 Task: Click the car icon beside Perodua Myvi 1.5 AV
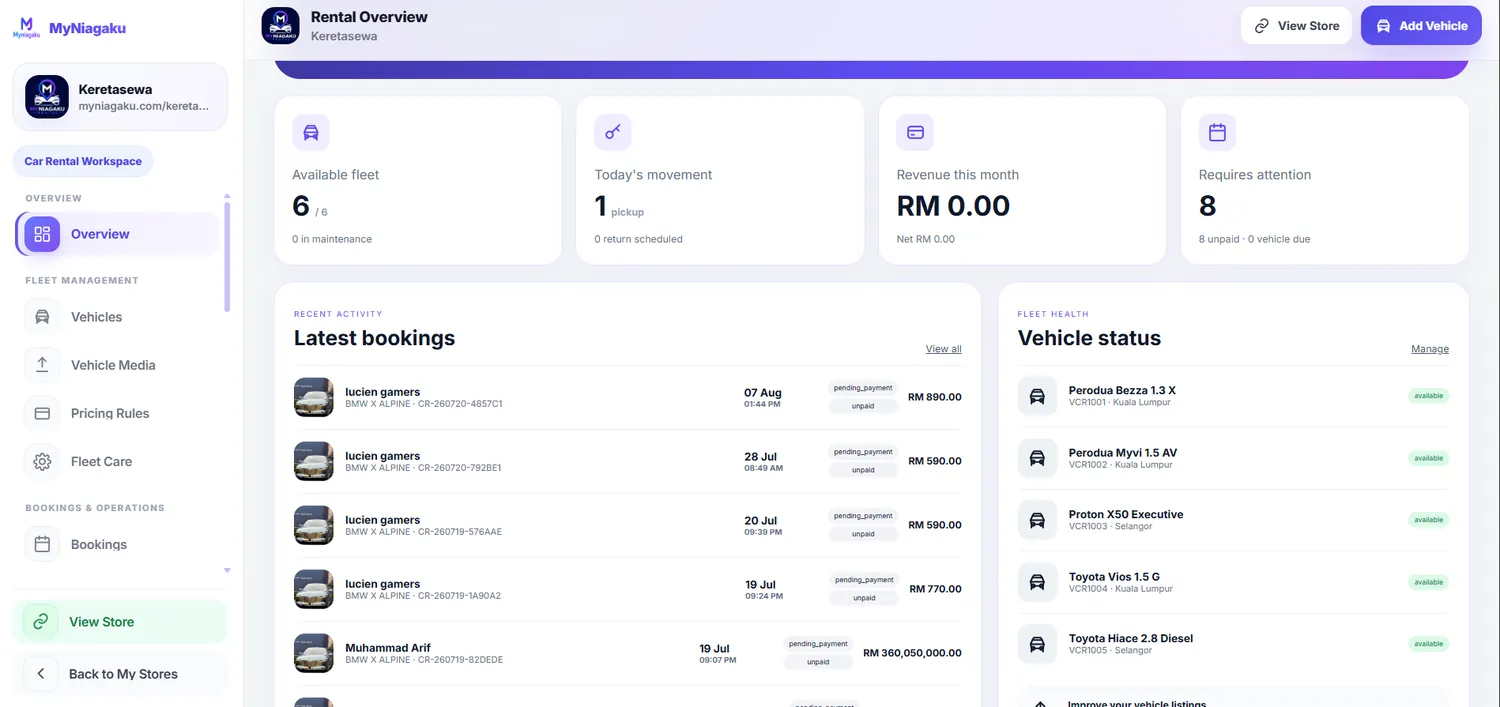[1037, 458]
